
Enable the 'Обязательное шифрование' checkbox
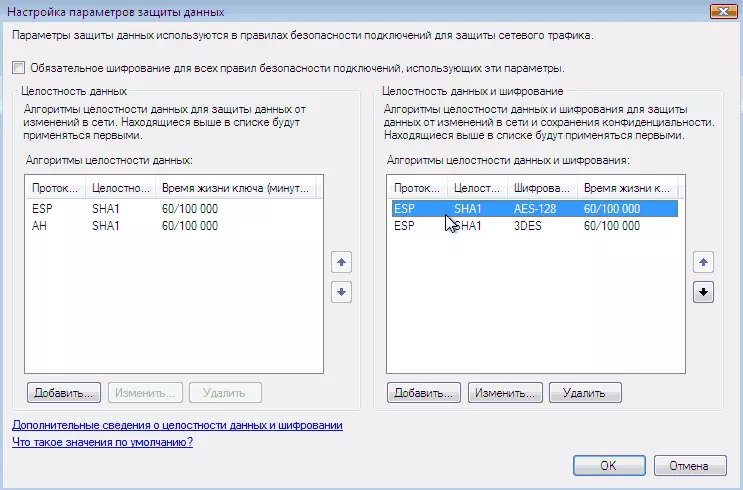point(19,68)
